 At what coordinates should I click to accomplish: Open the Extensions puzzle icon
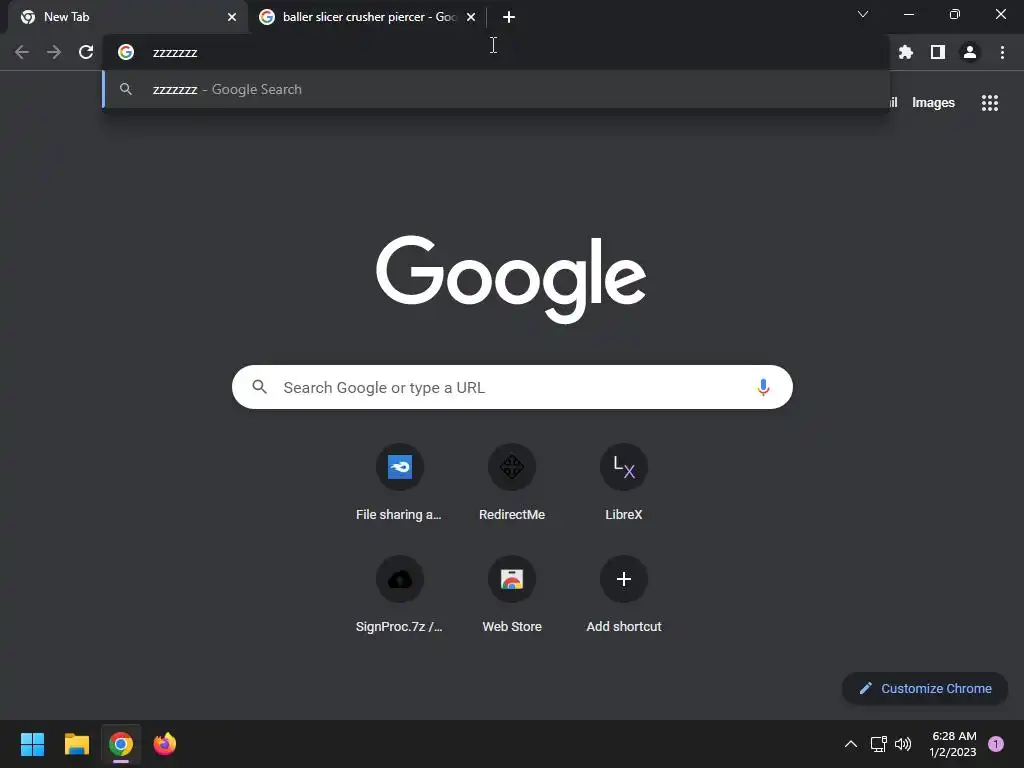tap(906, 52)
